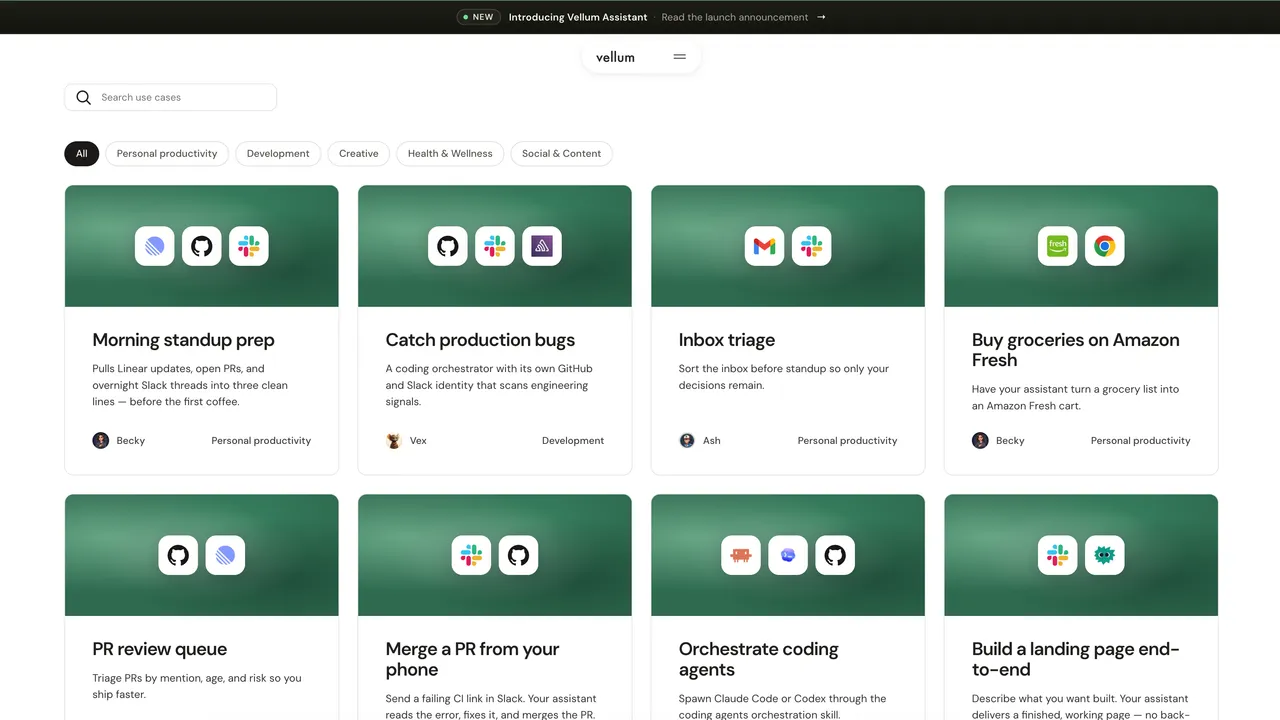Click the Personal productivity tag on the Amazon Fresh card
The image size is (1280, 720).
(1141, 441)
